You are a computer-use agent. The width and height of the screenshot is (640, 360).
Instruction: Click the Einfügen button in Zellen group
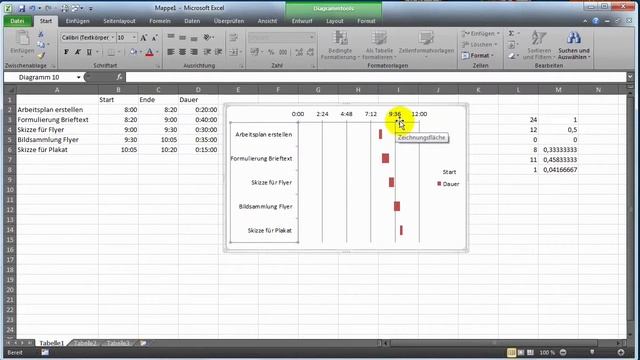point(481,33)
